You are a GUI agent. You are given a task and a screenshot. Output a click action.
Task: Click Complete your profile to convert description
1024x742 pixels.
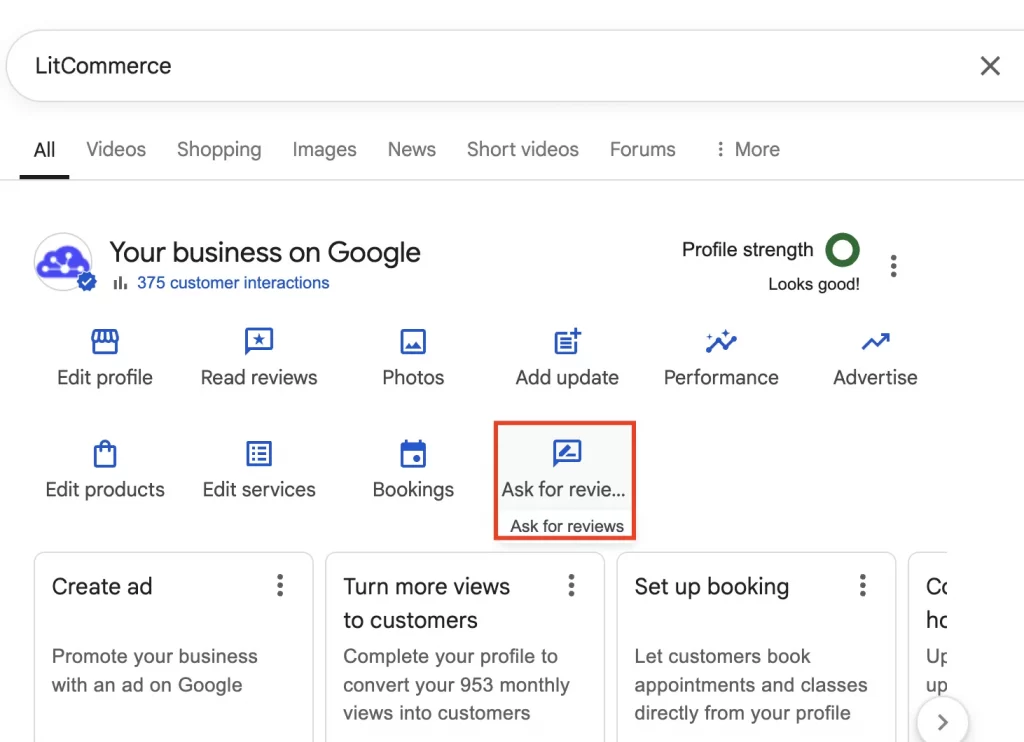(x=456, y=685)
